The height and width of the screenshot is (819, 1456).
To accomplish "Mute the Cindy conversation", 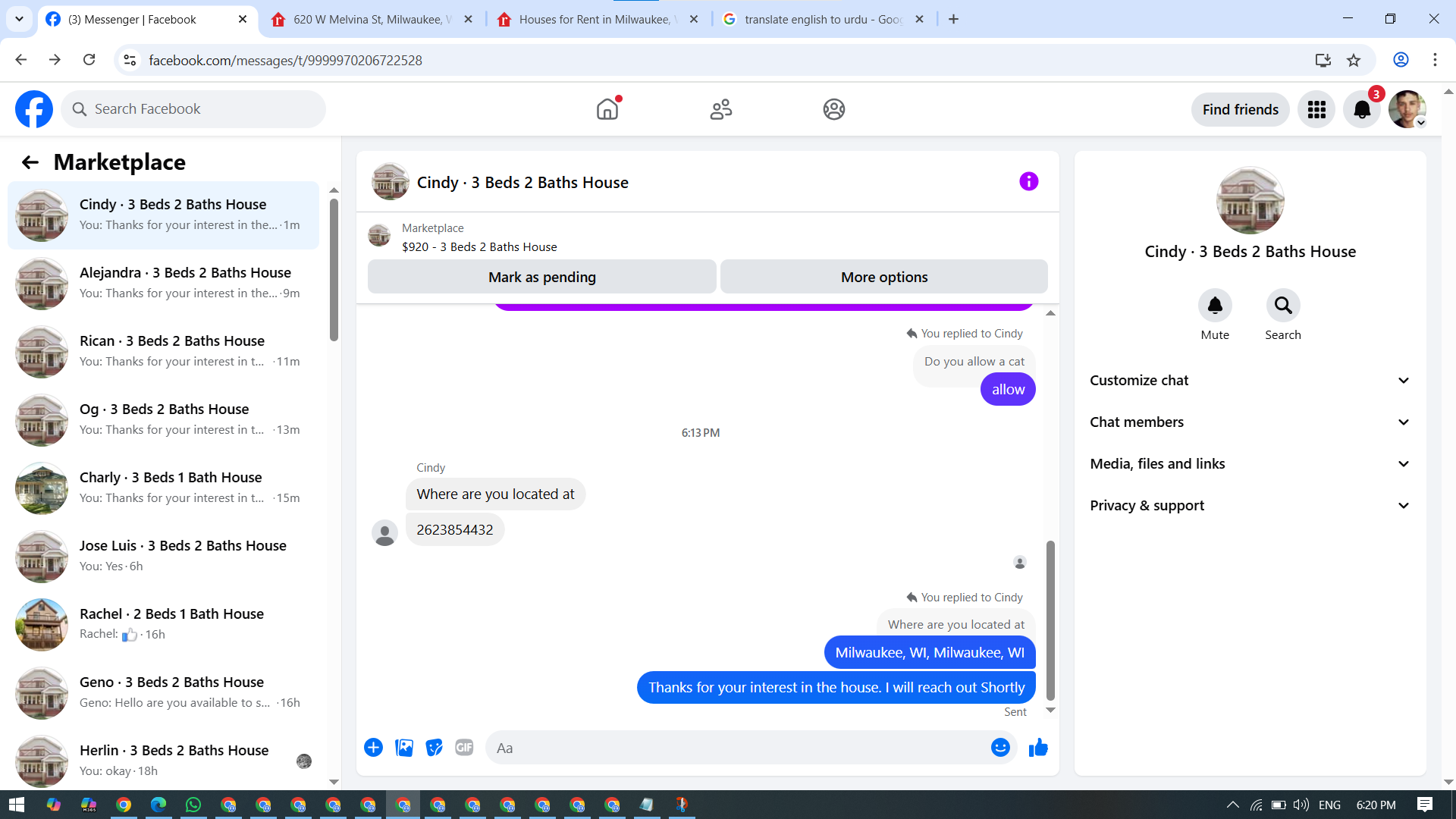I will [x=1215, y=306].
